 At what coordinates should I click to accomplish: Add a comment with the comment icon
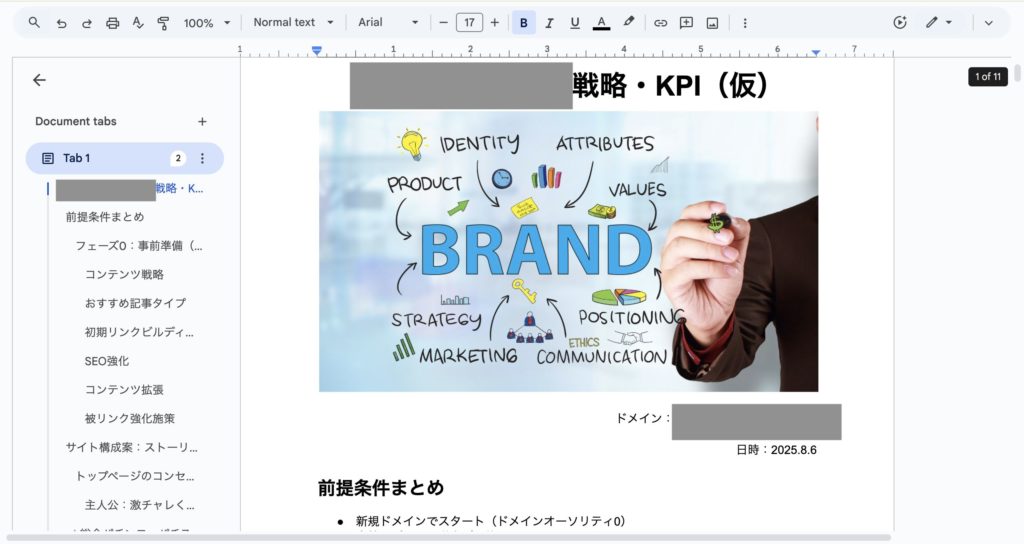tap(686, 22)
